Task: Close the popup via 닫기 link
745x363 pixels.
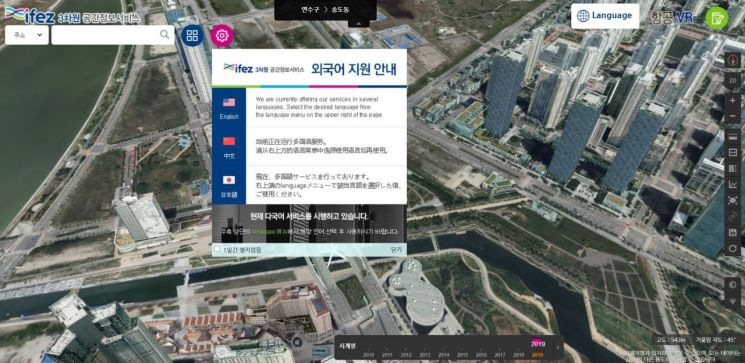Action: click(396, 249)
